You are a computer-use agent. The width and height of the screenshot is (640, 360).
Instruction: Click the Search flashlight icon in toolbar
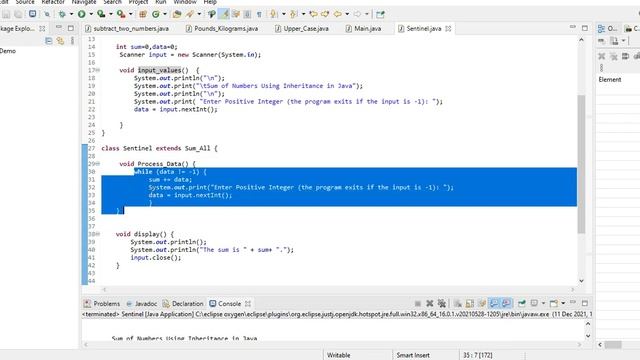click(x=190, y=14)
